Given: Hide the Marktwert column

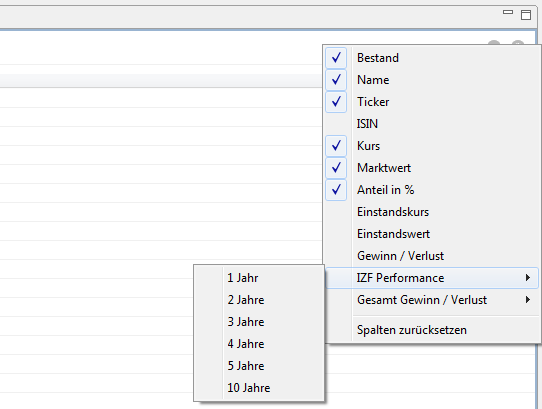Looking at the screenshot, I should coord(336,168).
